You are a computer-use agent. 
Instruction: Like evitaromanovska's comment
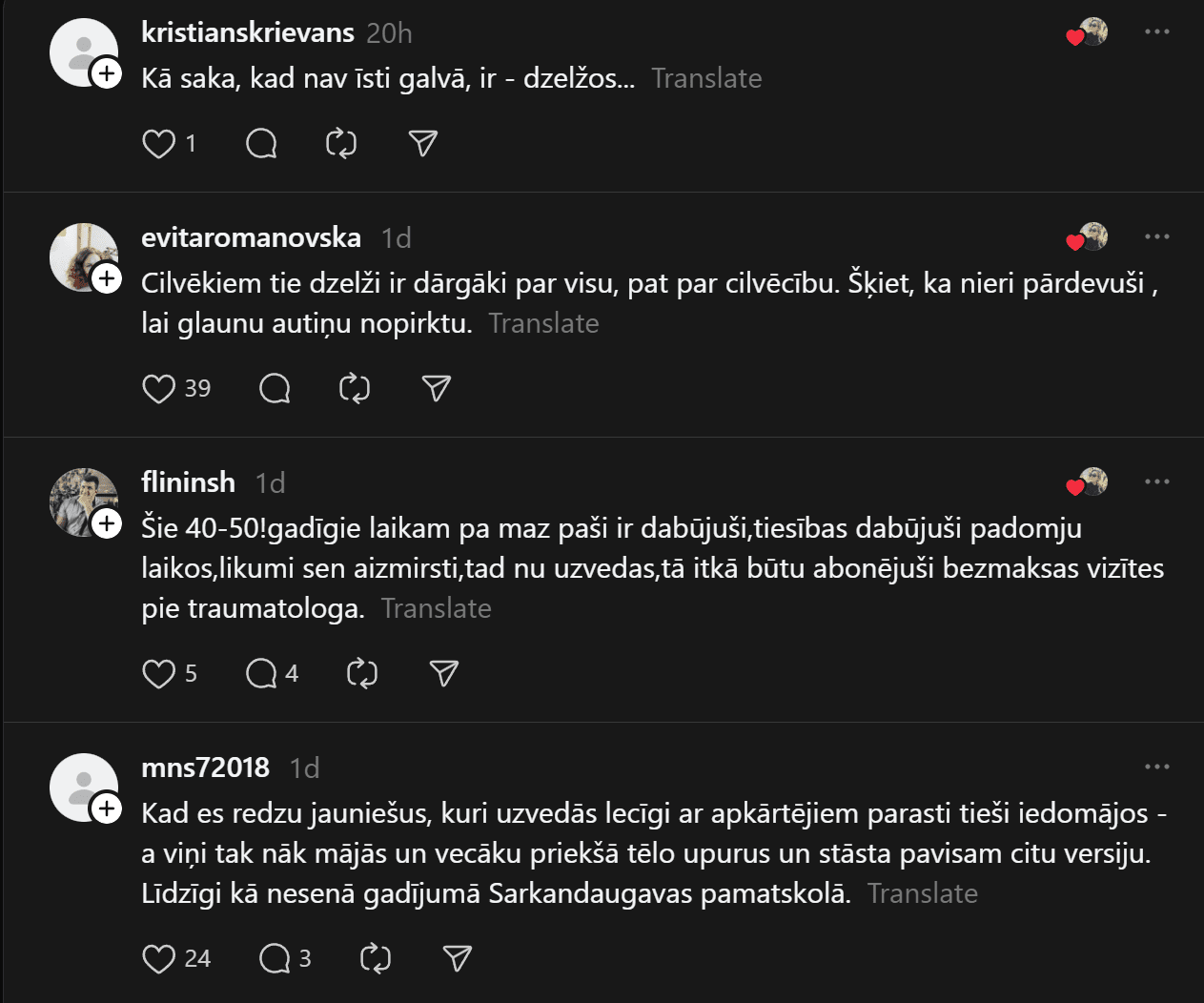(158, 389)
